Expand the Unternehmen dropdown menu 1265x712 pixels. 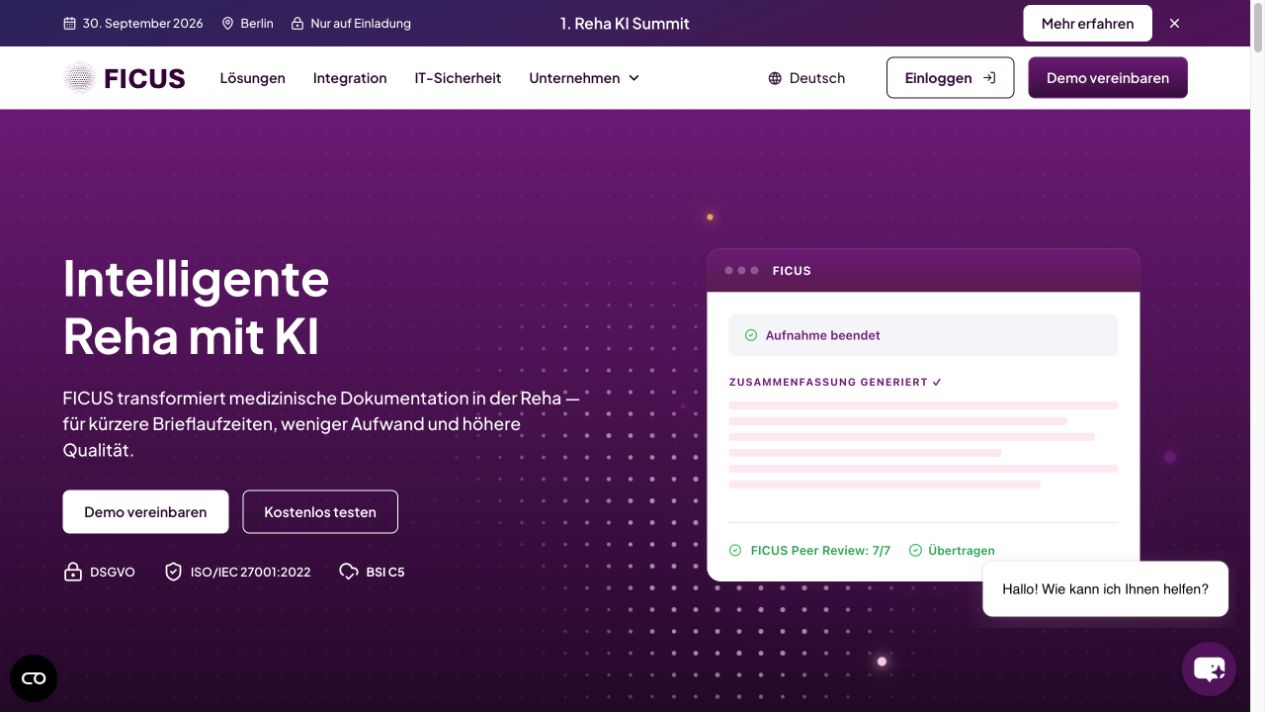click(584, 78)
